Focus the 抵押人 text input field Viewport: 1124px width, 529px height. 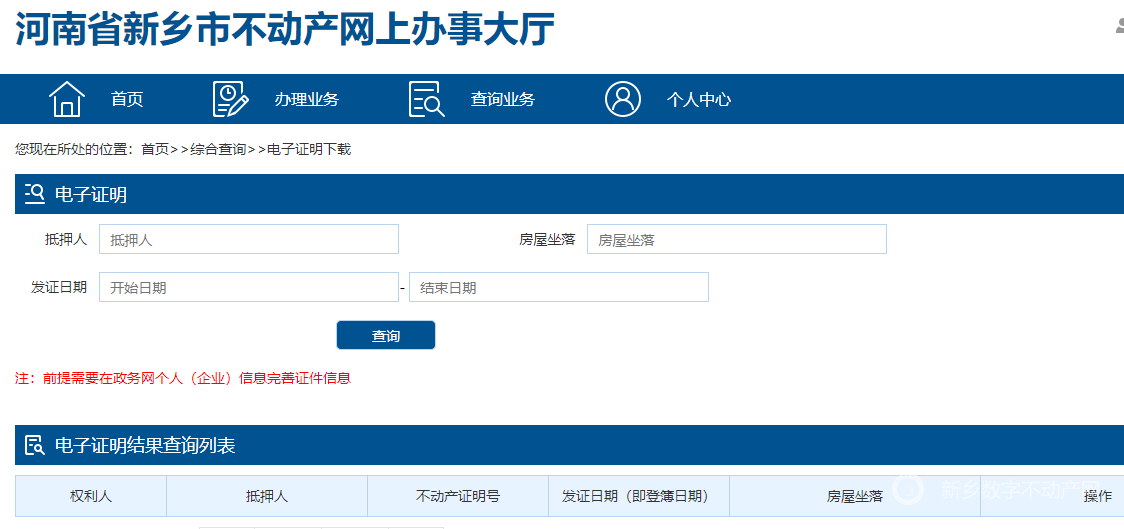click(x=248, y=240)
